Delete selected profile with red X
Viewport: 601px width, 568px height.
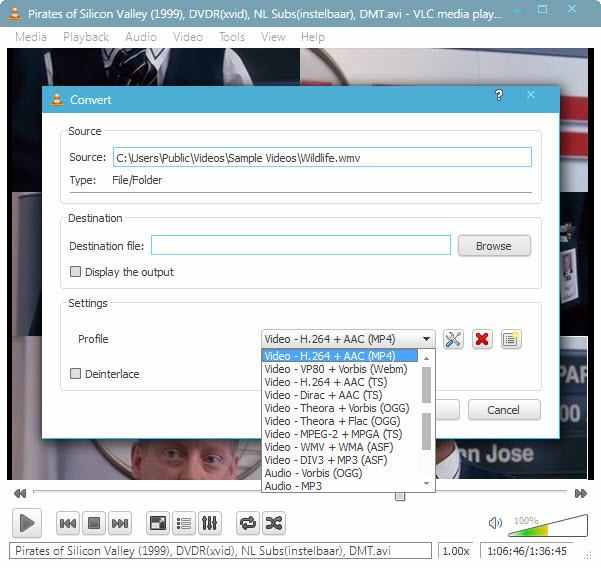[x=482, y=339]
